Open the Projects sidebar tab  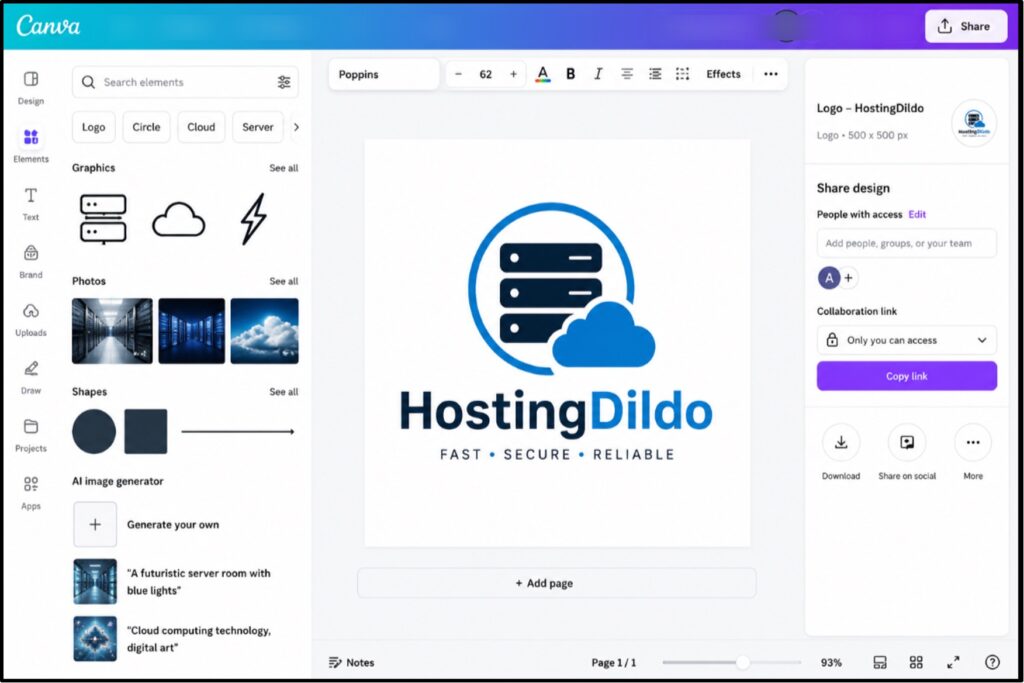(31, 435)
